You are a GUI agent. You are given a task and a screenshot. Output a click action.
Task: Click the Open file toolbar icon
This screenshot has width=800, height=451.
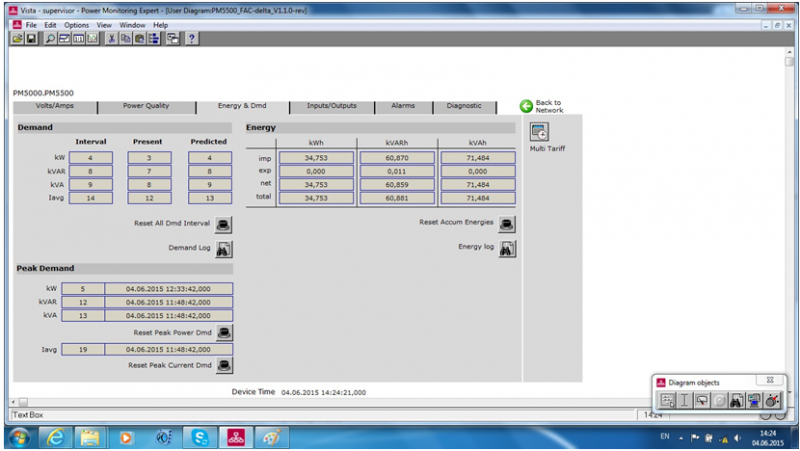point(17,39)
